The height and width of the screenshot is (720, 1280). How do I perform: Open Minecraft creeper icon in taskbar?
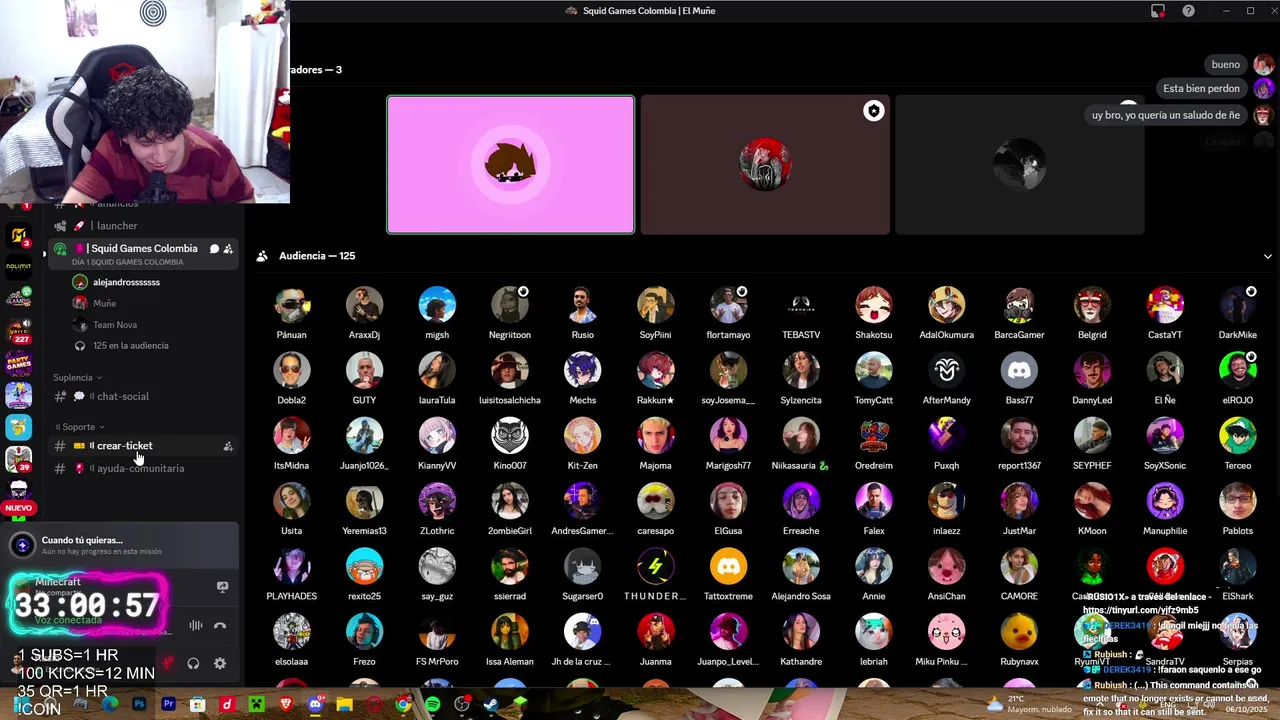pos(256,705)
